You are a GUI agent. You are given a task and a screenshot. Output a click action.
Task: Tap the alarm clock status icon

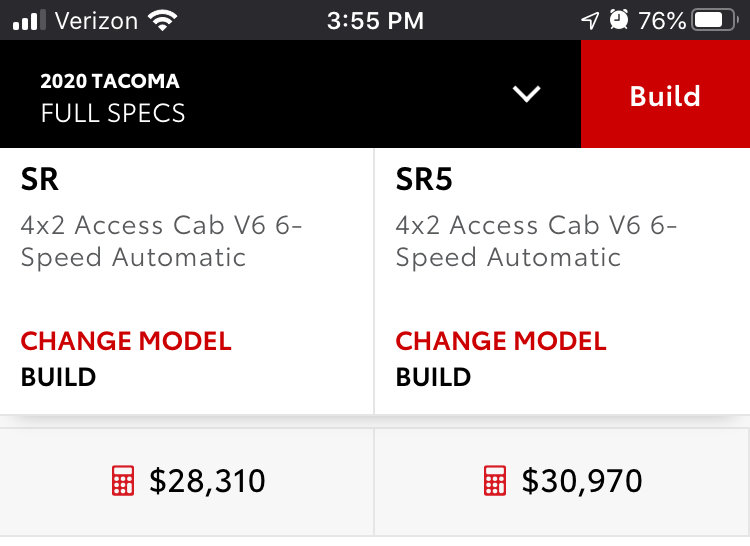[619, 20]
